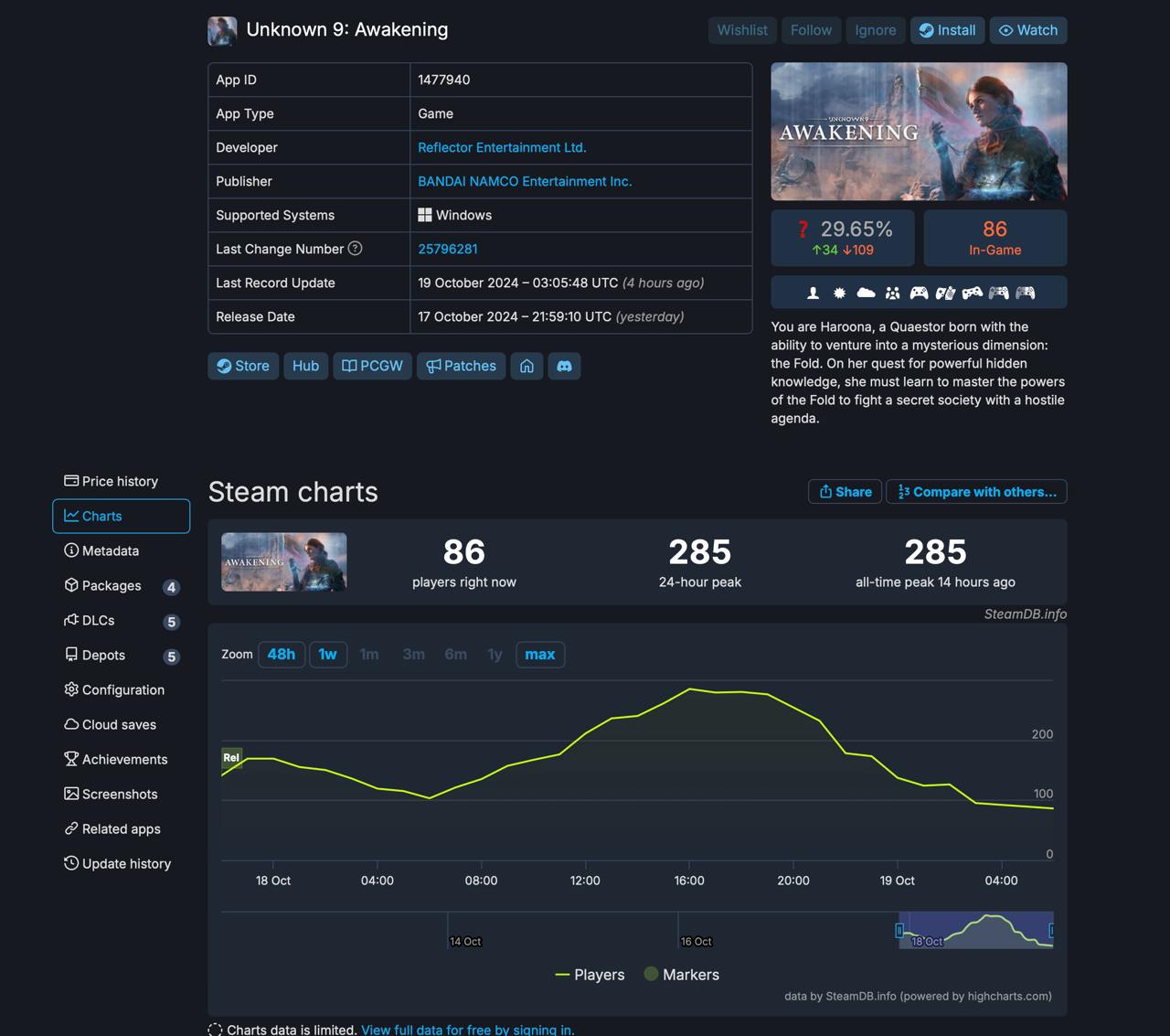Click the 3m zoom option
The height and width of the screenshot is (1036, 1170).
(x=414, y=655)
